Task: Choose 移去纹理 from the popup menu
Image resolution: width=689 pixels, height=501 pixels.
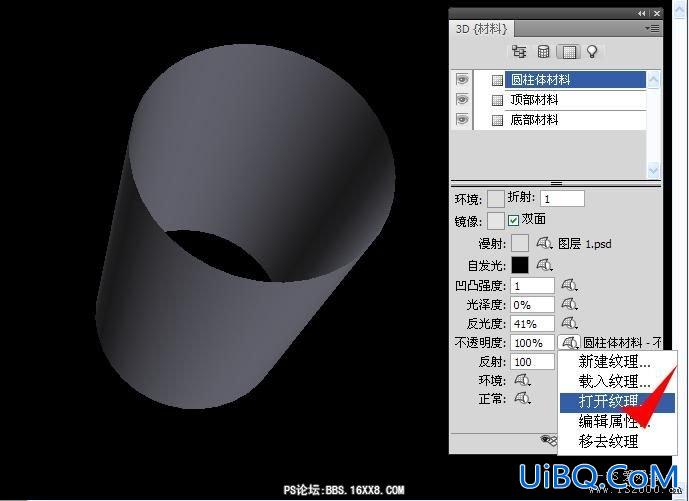Action: pos(617,441)
